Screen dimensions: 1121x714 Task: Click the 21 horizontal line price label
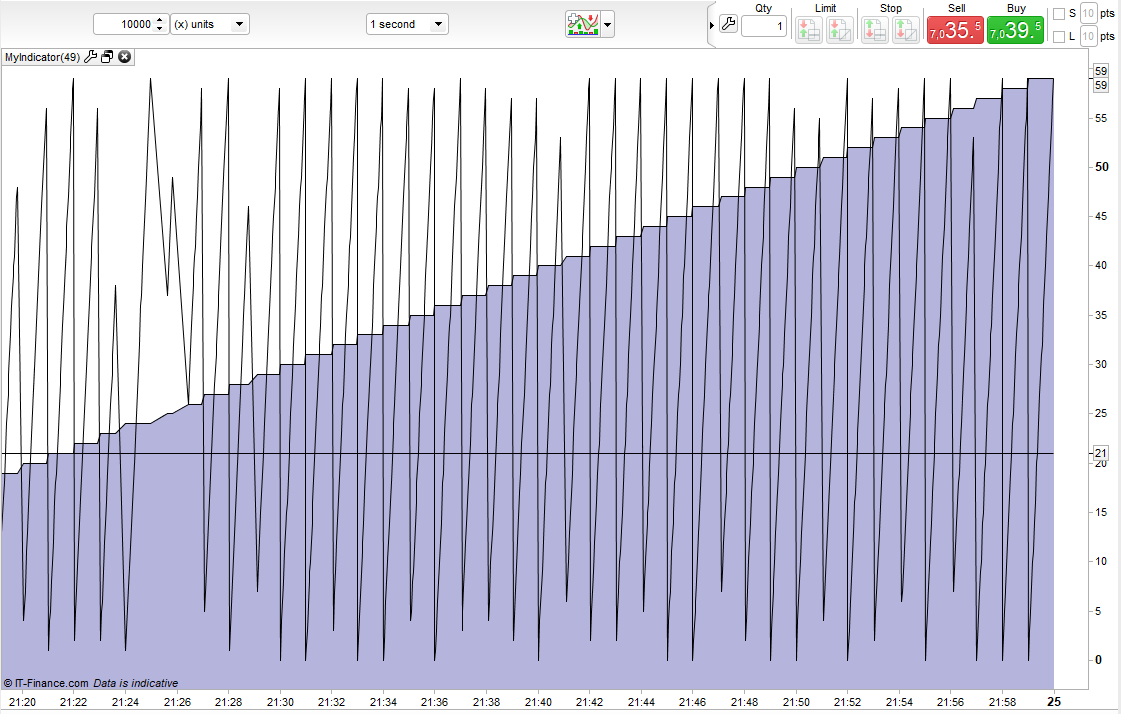pos(1100,453)
